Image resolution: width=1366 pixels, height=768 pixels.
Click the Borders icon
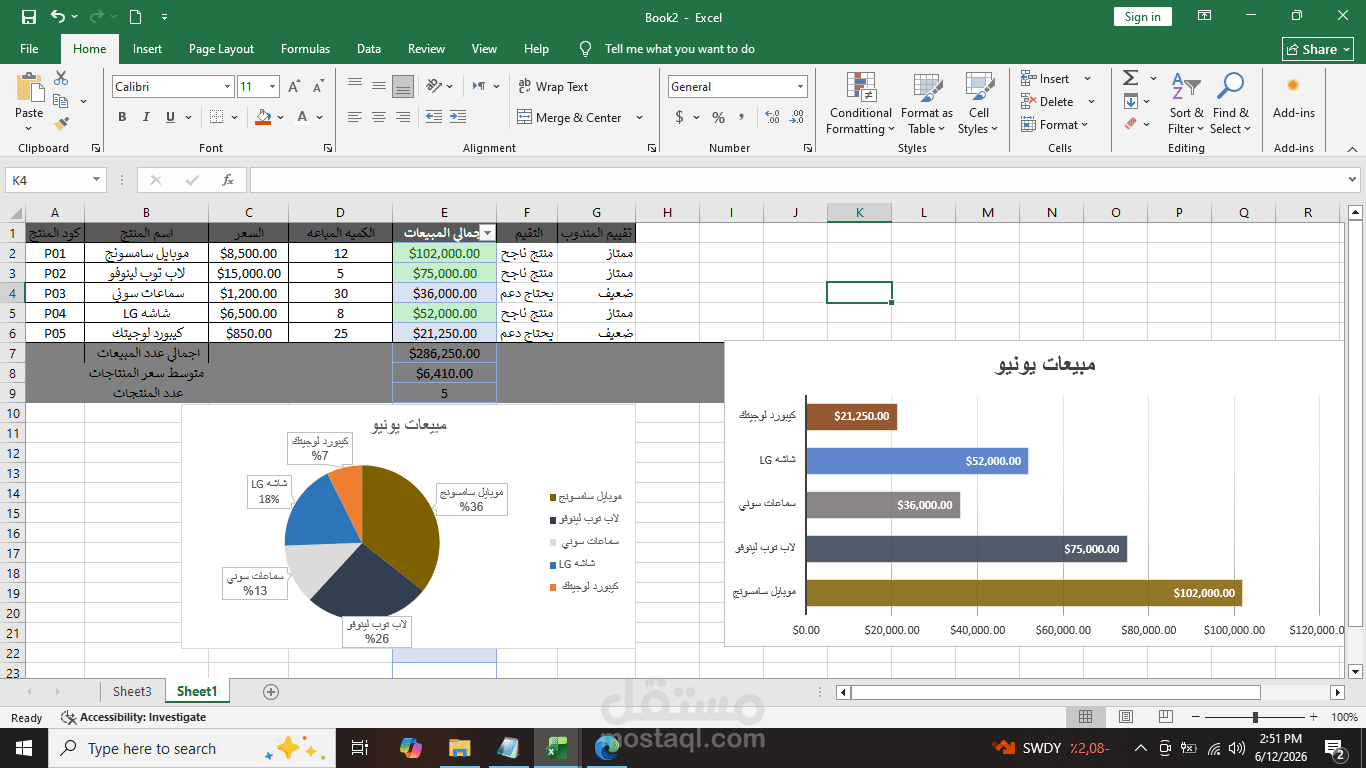point(218,117)
